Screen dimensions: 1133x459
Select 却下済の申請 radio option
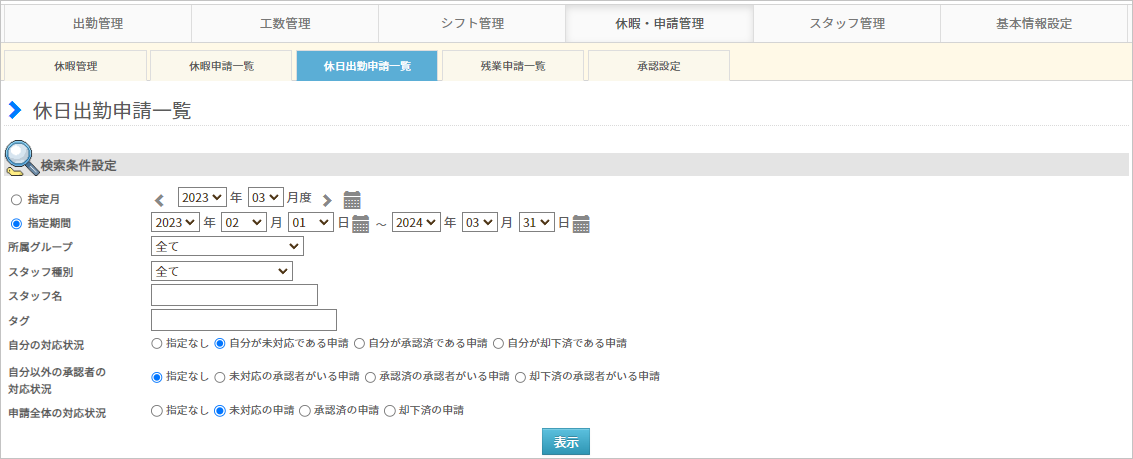(x=390, y=410)
